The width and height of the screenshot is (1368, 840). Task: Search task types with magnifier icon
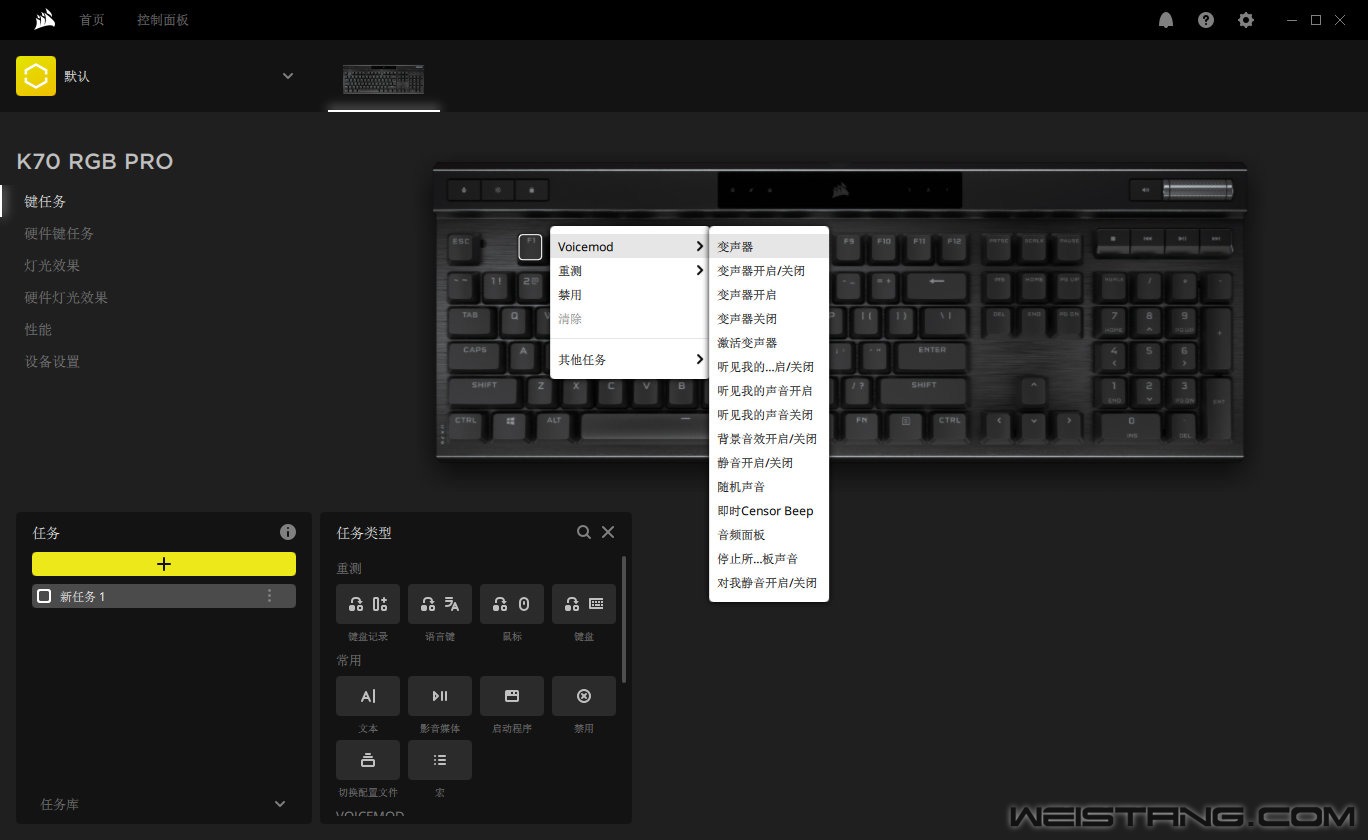pos(584,532)
